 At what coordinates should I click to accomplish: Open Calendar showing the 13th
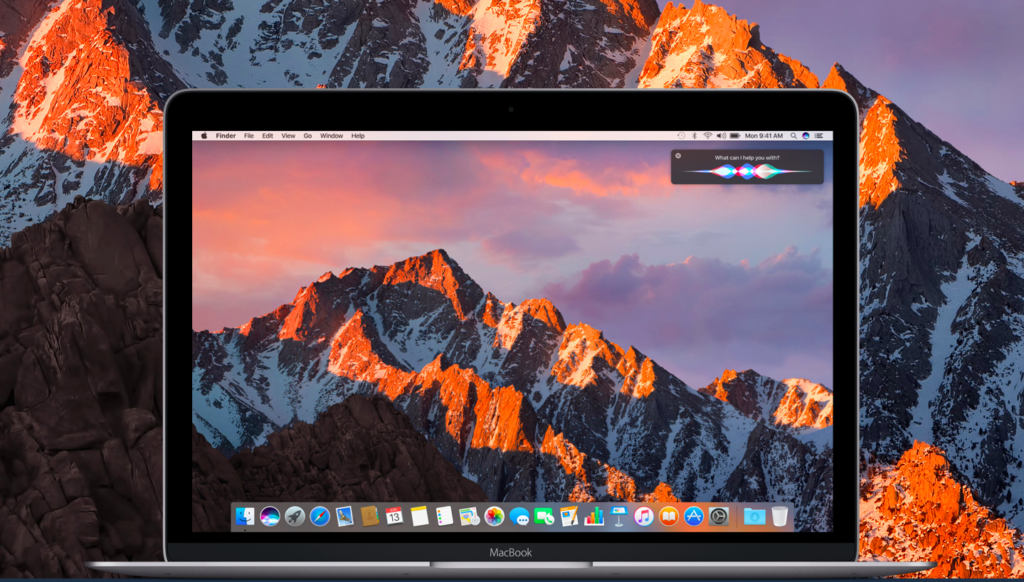[x=393, y=518]
